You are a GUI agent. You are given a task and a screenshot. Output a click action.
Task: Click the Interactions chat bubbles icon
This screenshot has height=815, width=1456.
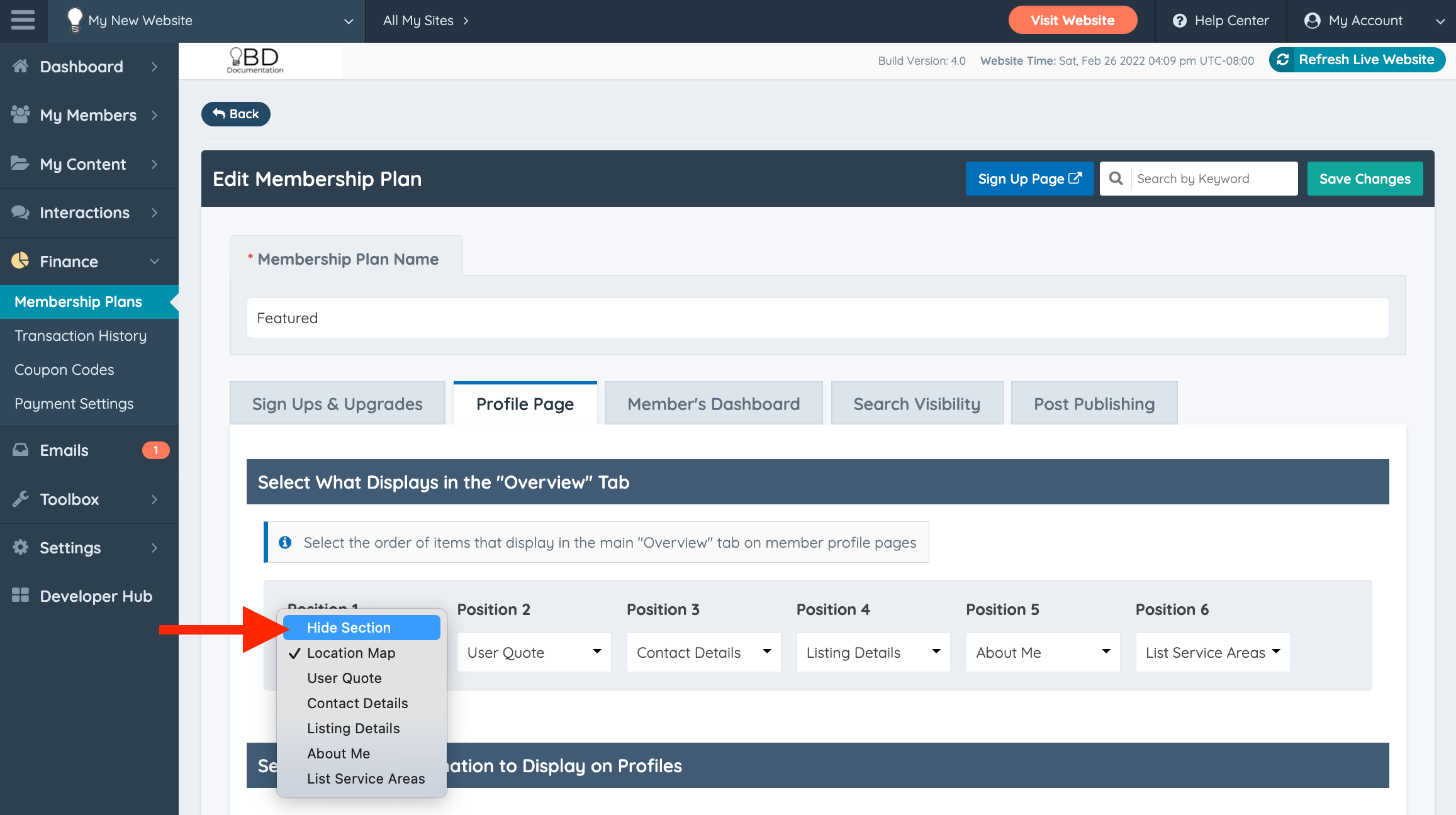[20, 213]
